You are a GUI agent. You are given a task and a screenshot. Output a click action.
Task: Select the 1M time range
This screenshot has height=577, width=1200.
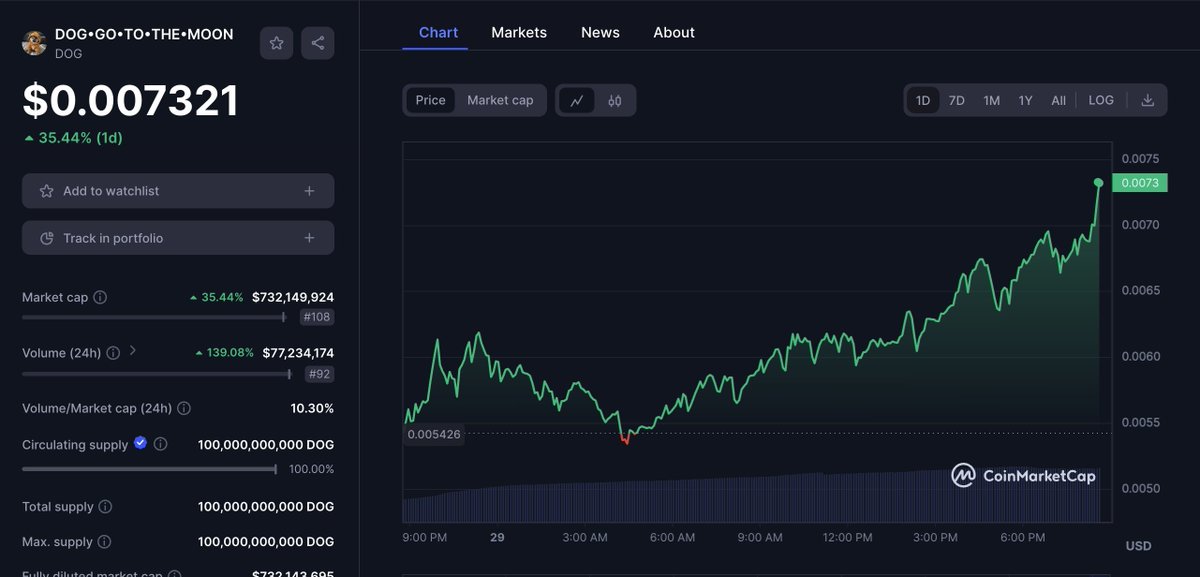point(991,100)
